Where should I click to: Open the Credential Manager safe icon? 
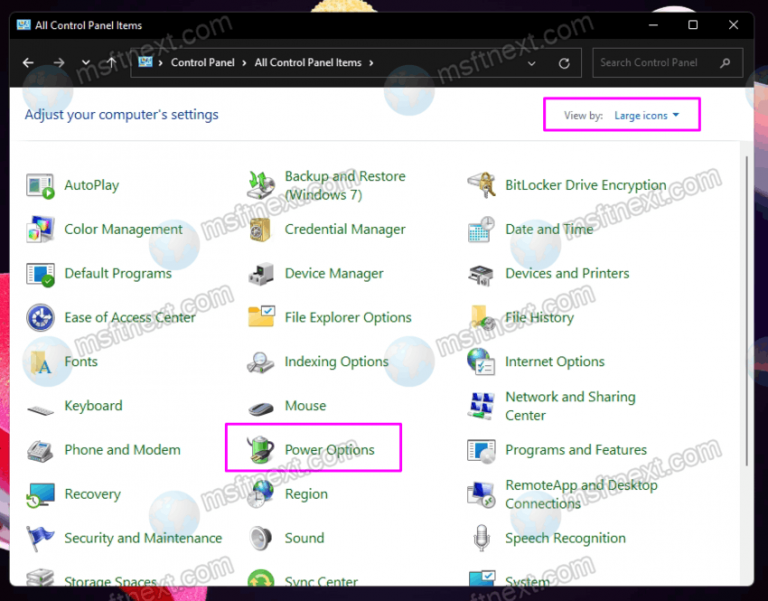point(261,230)
